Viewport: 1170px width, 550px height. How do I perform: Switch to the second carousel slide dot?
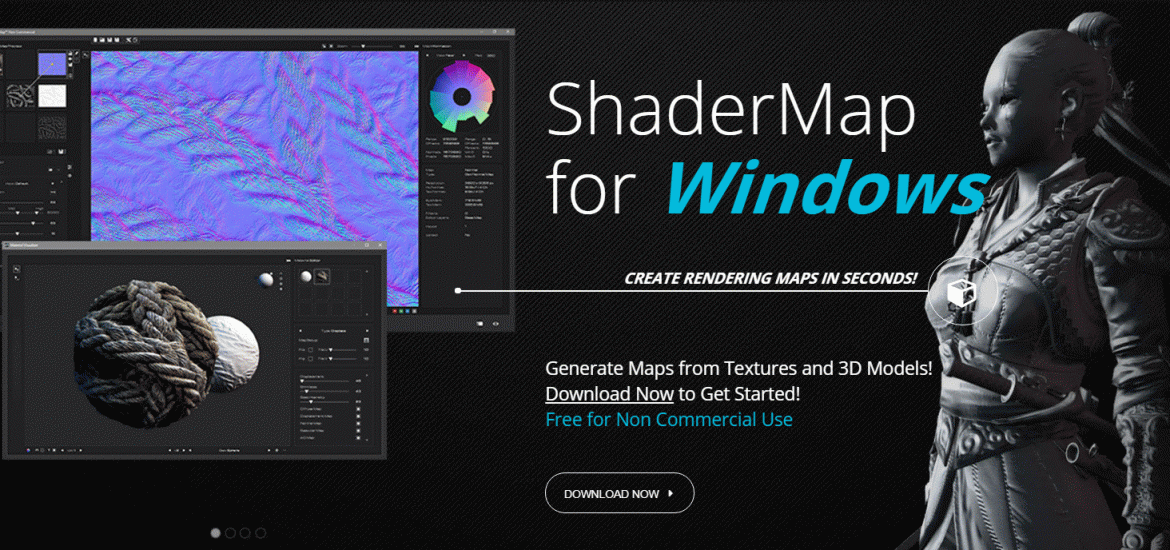(x=230, y=533)
